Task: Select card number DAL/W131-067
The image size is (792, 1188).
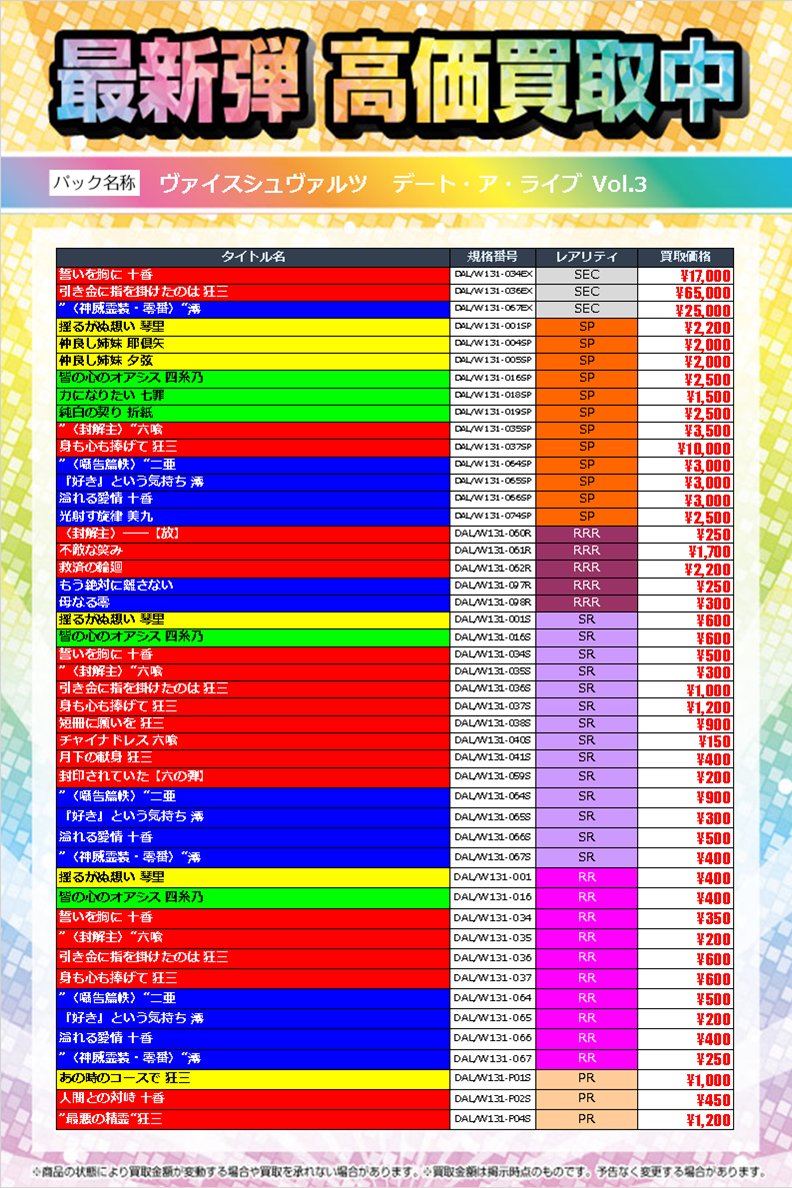Action: [492, 1058]
